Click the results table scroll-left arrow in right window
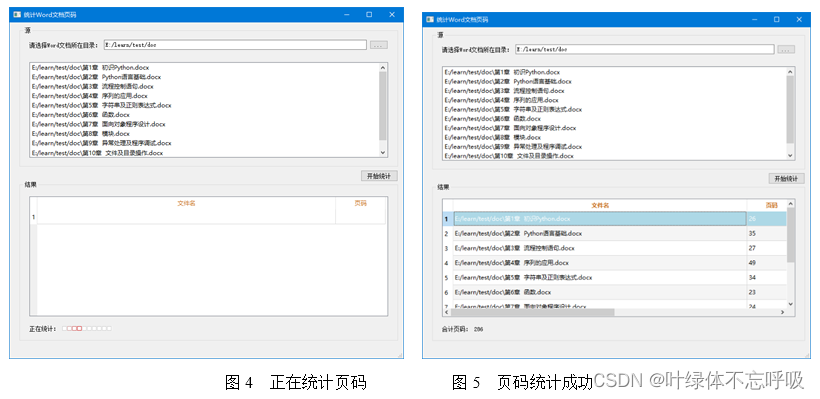 pyautogui.click(x=447, y=312)
